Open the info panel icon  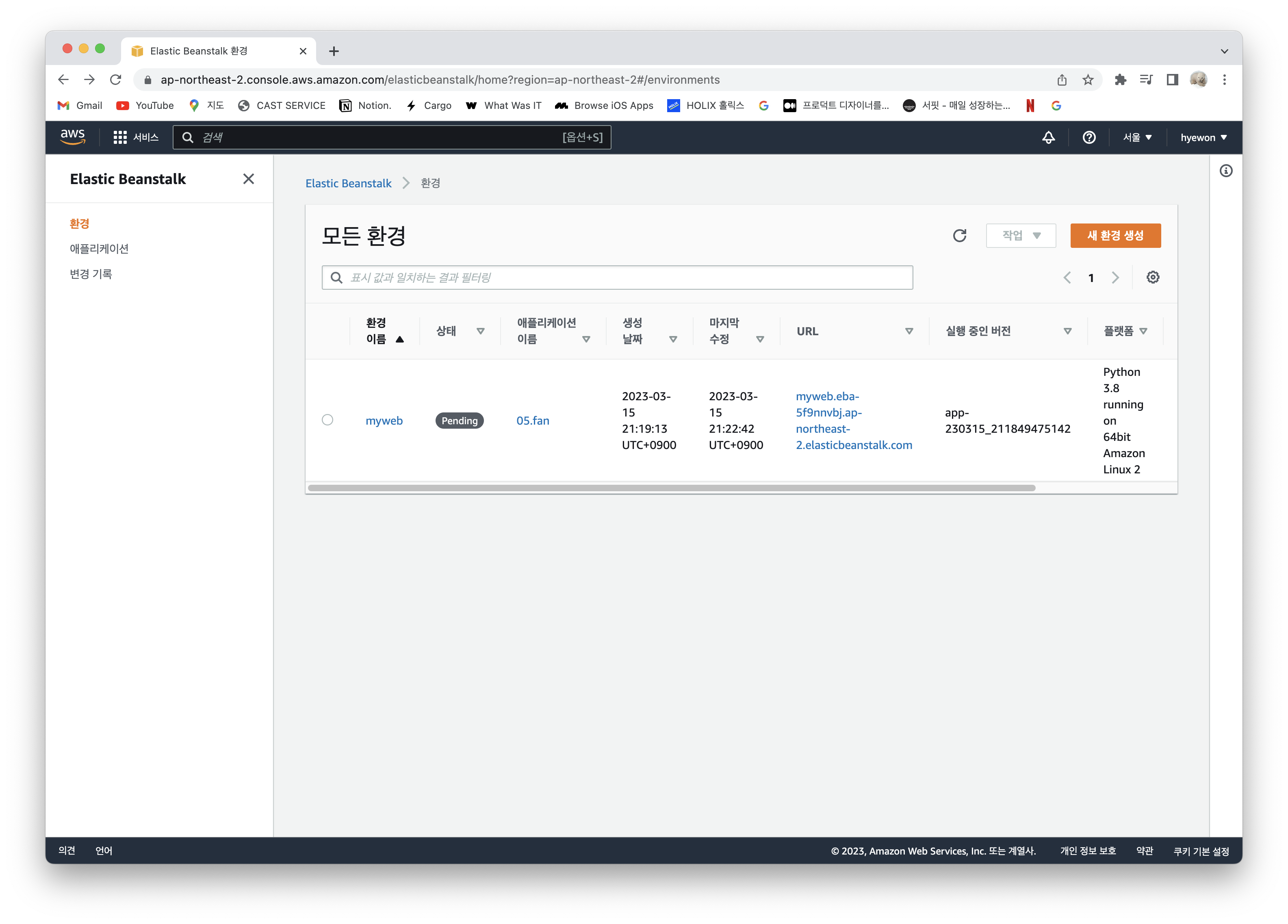(1226, 171)
